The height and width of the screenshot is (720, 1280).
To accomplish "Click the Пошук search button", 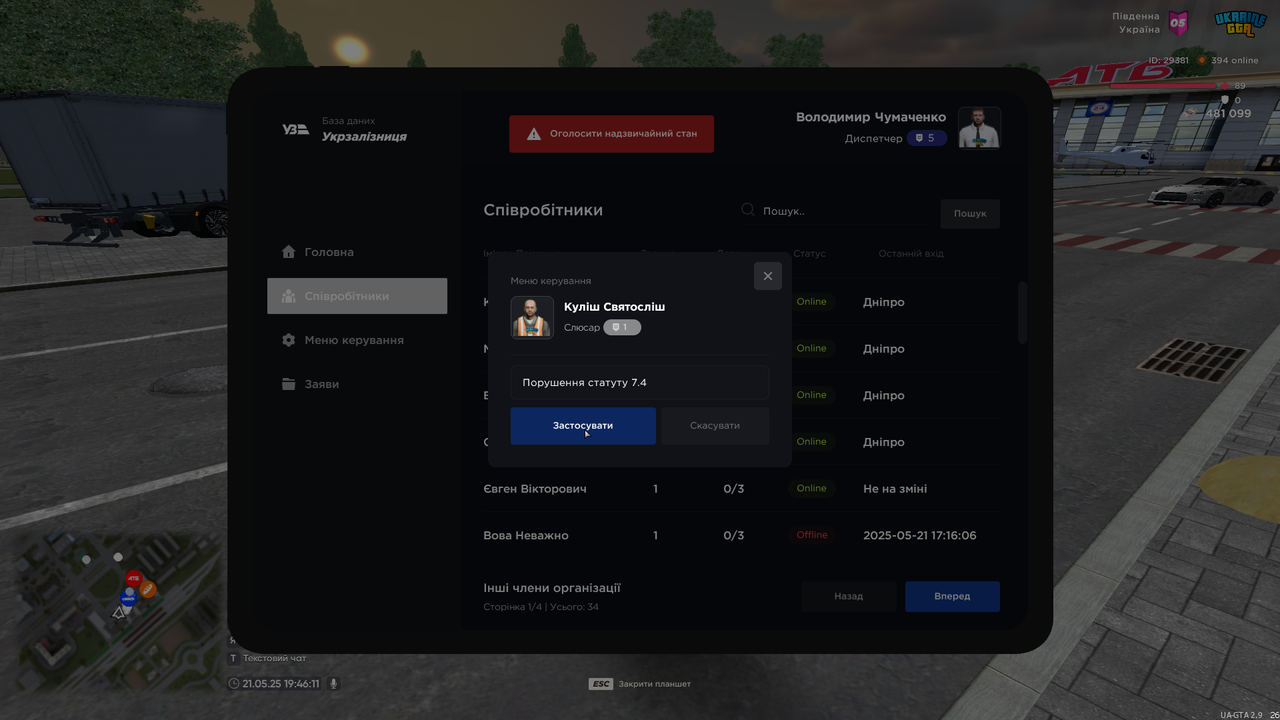I will 970,213.
